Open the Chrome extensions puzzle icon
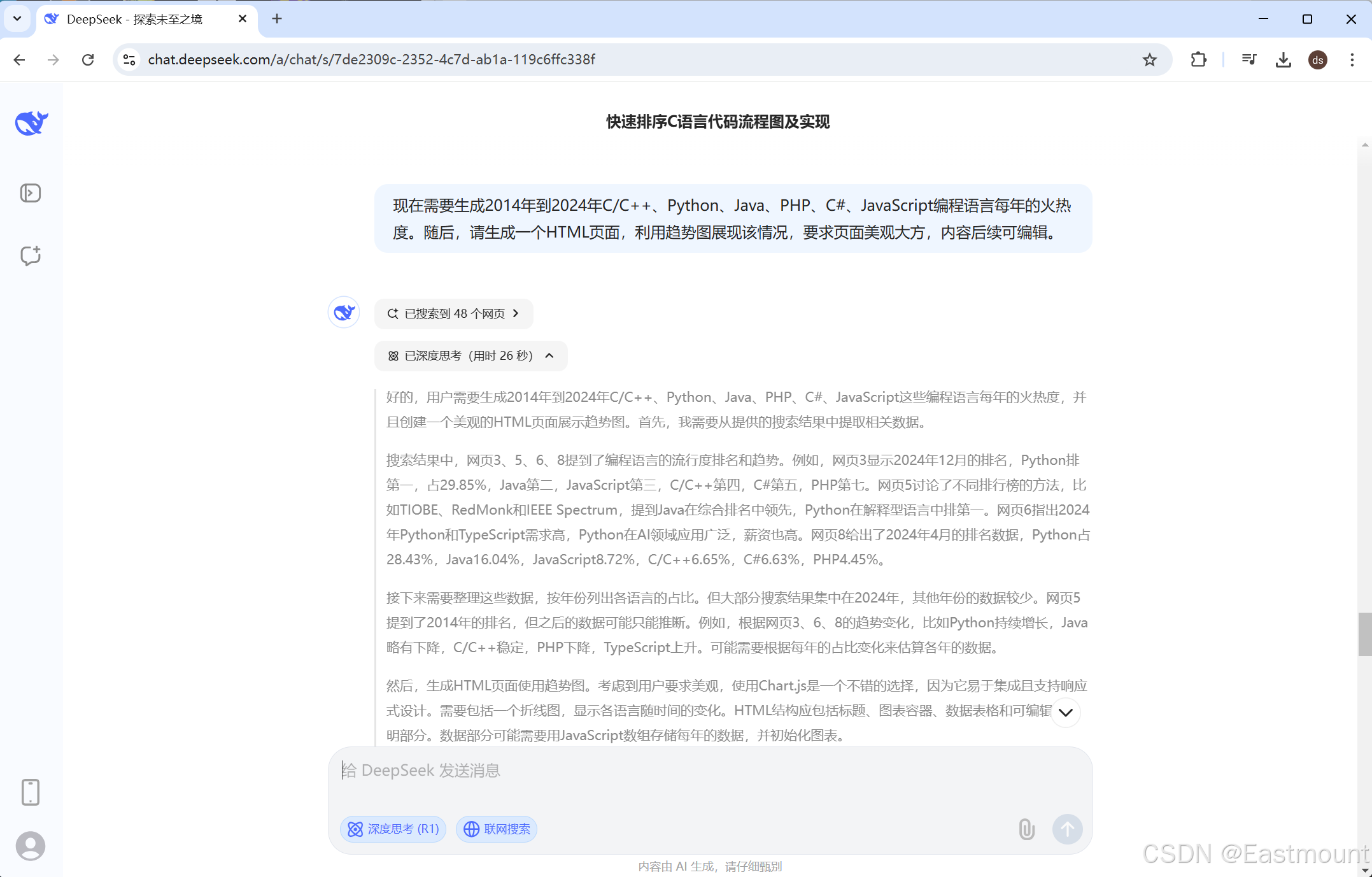The image size is (1372, 877). click(x=1198, y=60)
